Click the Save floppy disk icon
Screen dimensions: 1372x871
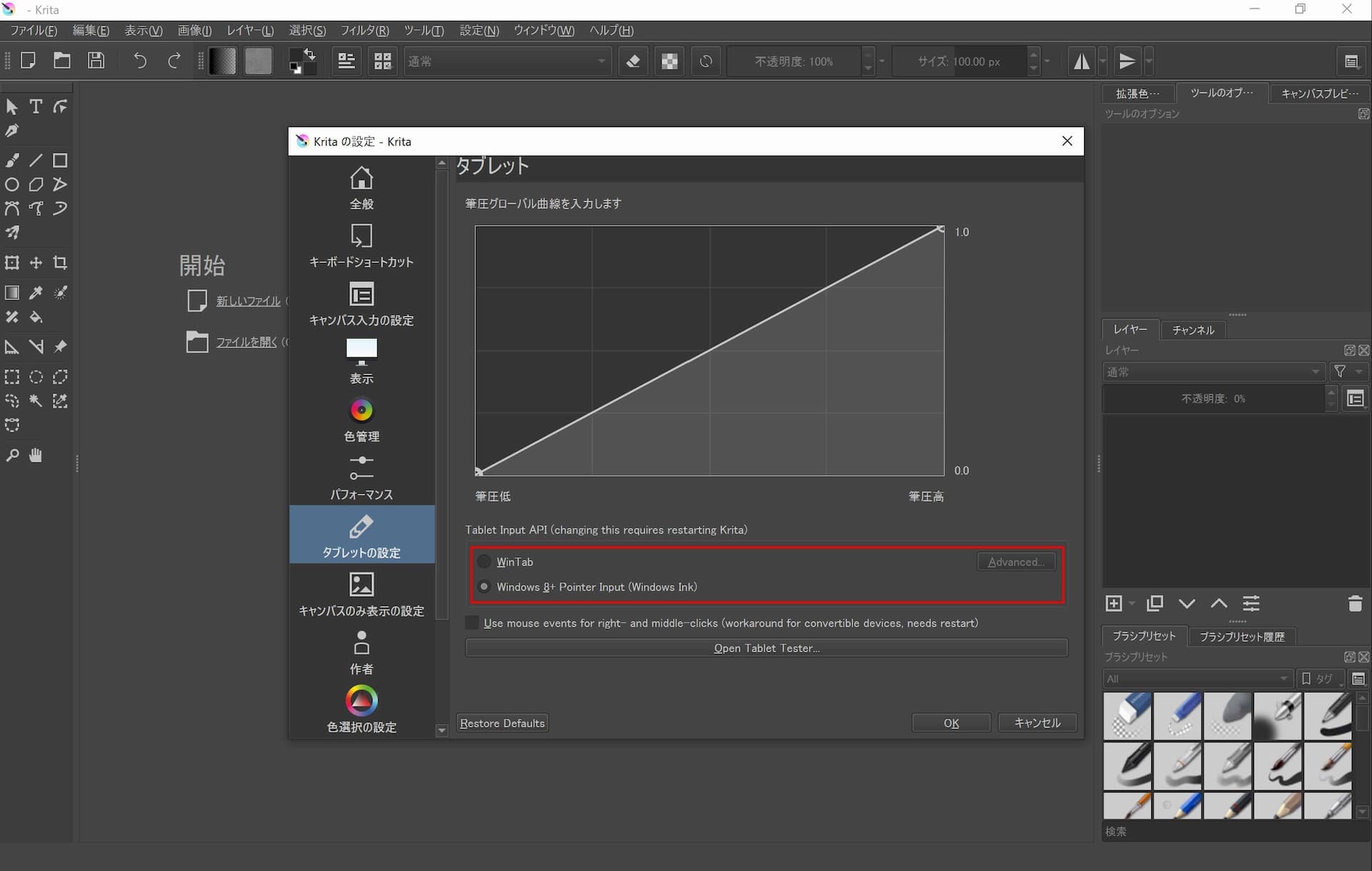96,61
